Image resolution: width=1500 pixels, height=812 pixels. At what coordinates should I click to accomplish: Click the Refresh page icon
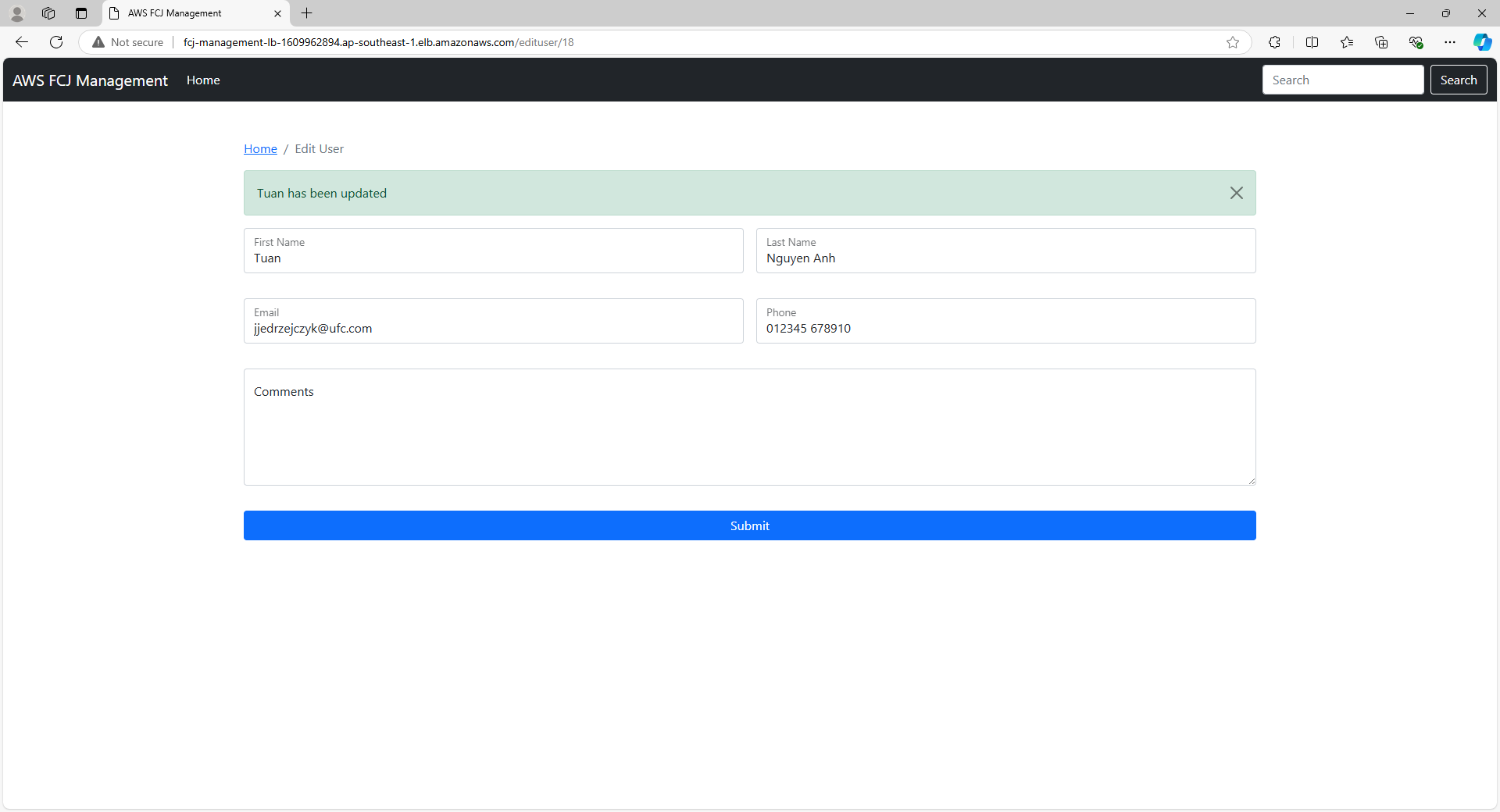tap(55, 42)
